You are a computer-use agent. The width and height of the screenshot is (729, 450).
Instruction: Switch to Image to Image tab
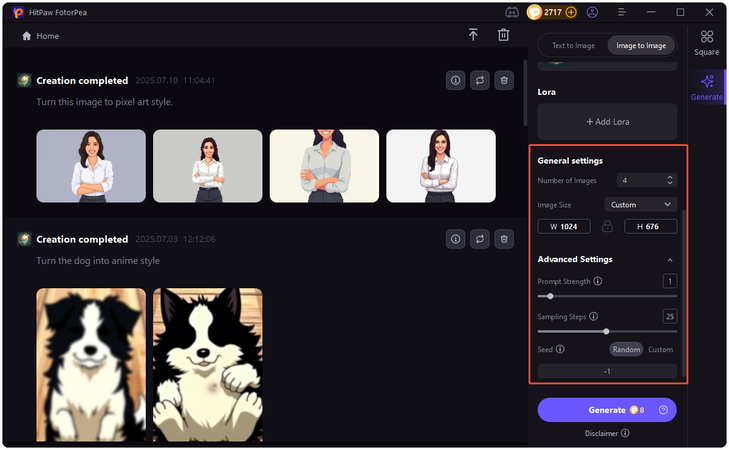(x=641, y=46)
